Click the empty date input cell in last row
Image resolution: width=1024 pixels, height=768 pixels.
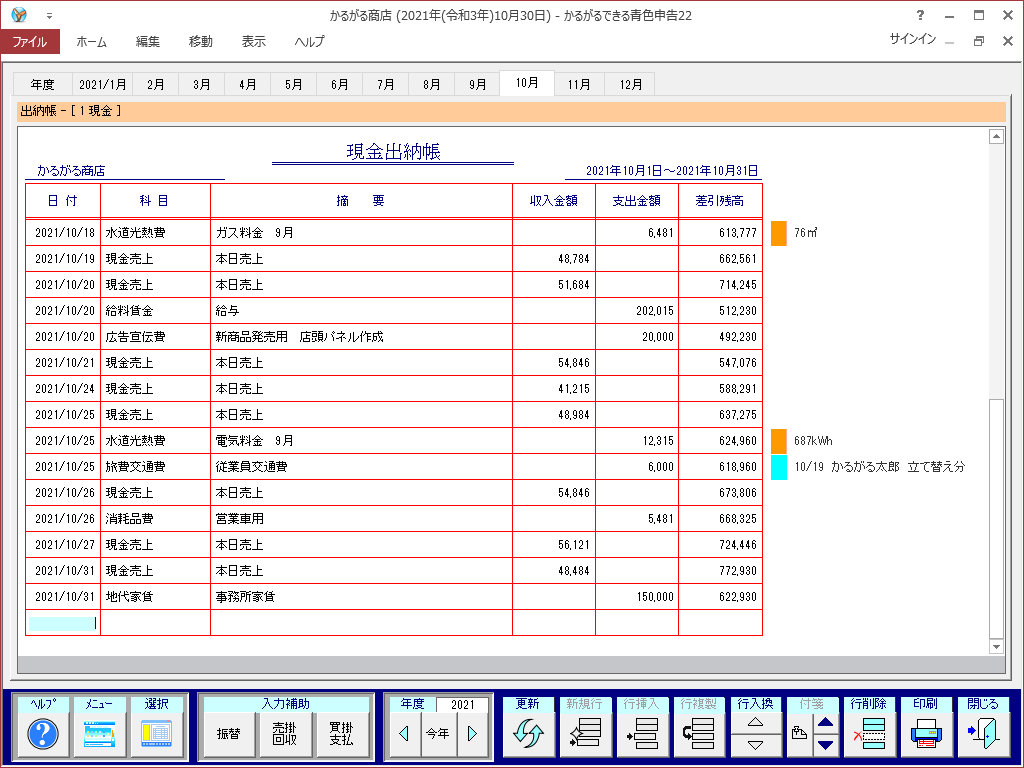[63, 623]
